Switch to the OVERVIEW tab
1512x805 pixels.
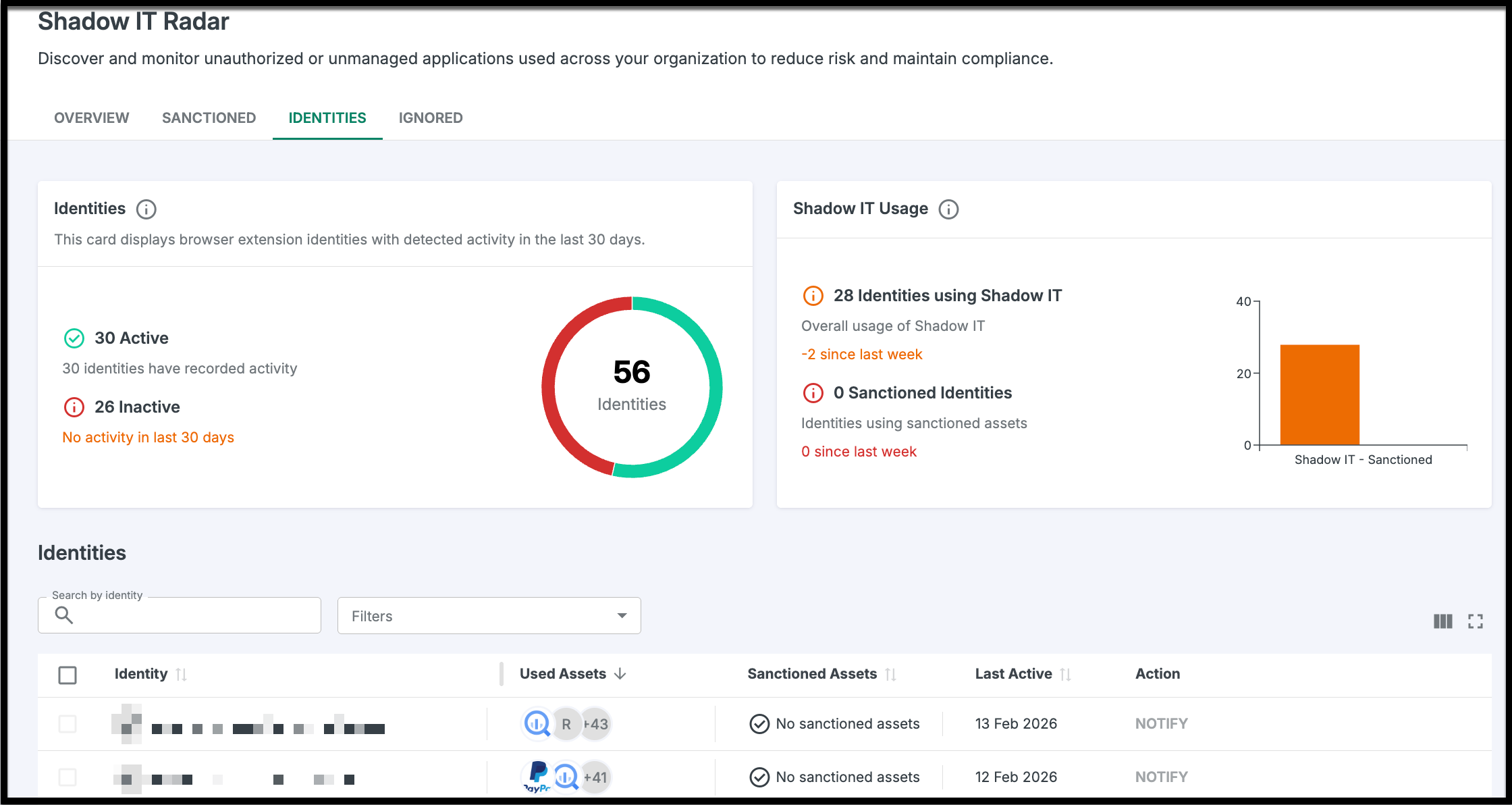click(x=92, y=118)
